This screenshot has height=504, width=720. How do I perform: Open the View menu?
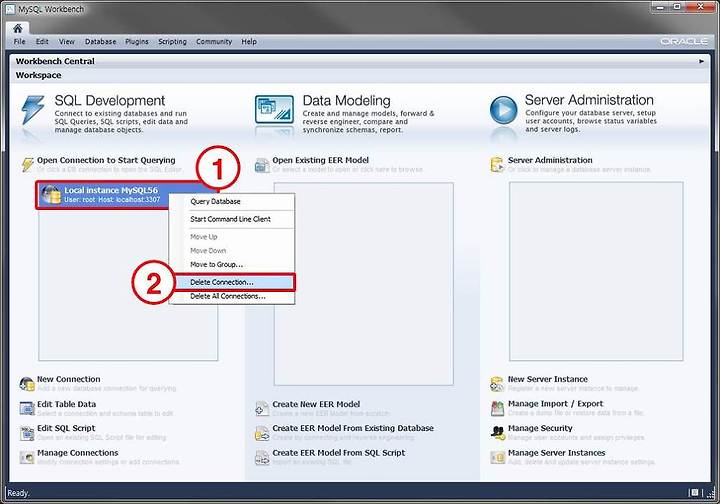pos(66,41)
